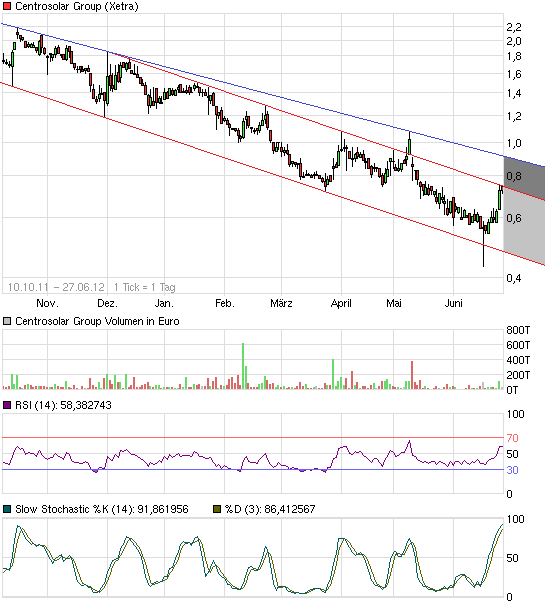Click the 0,8 price axis label
The width and height of the screenshot is (545, 606).
514,176
